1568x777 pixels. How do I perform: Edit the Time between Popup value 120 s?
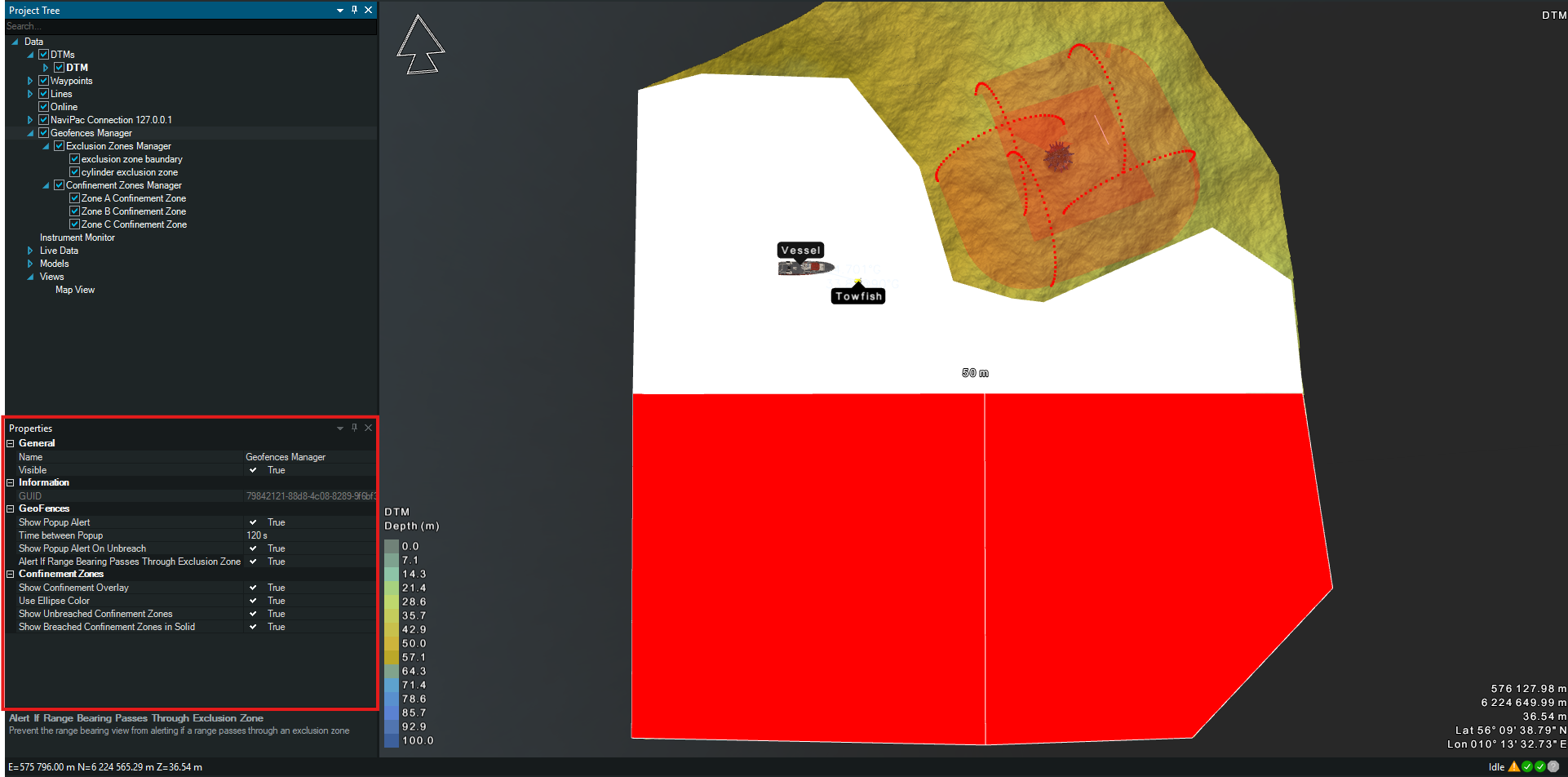tap(310, 535)
